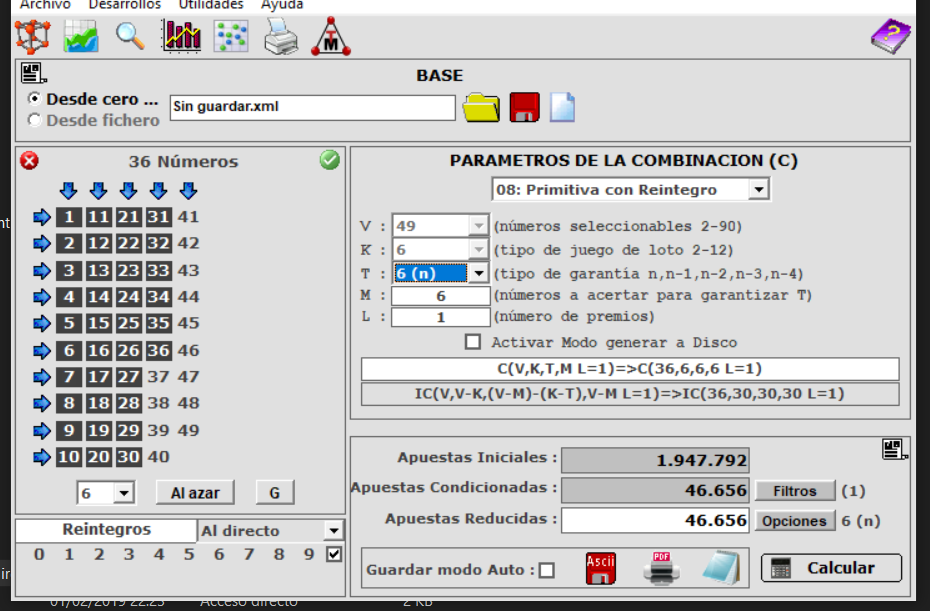This screenshot has width=930, height=611.
Task: Open the molecule network tool icon
Action: [33, 37]
